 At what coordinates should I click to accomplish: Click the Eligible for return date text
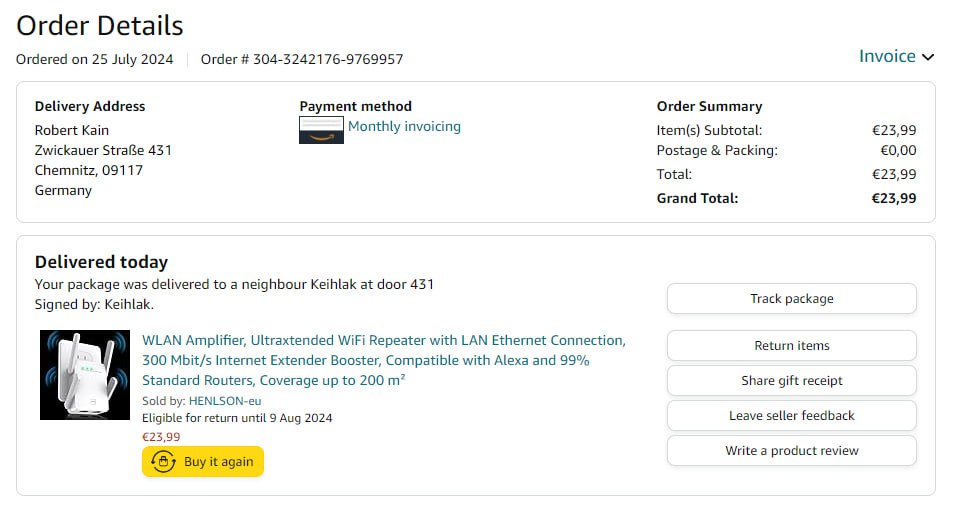pyautogui.click(x=237, y=418)
